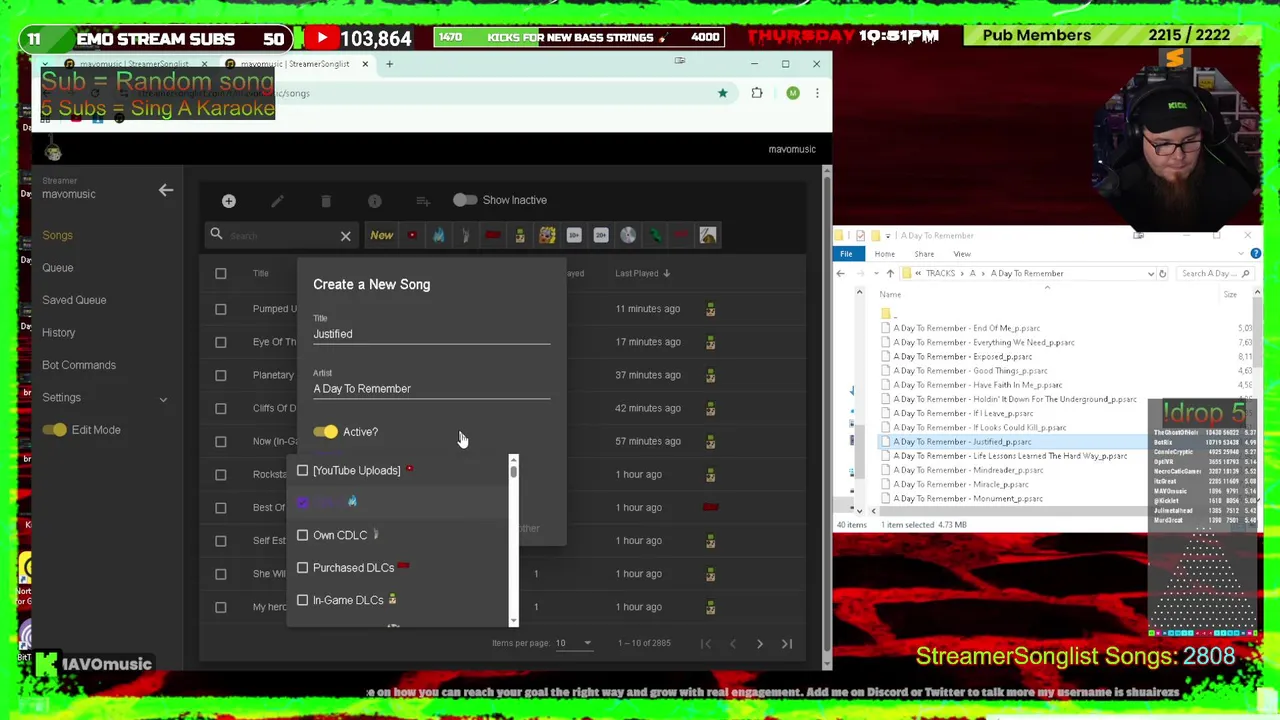1280x720 pixels.
Task: Open the Songs page in sidebar
Action: click(57, 235)
